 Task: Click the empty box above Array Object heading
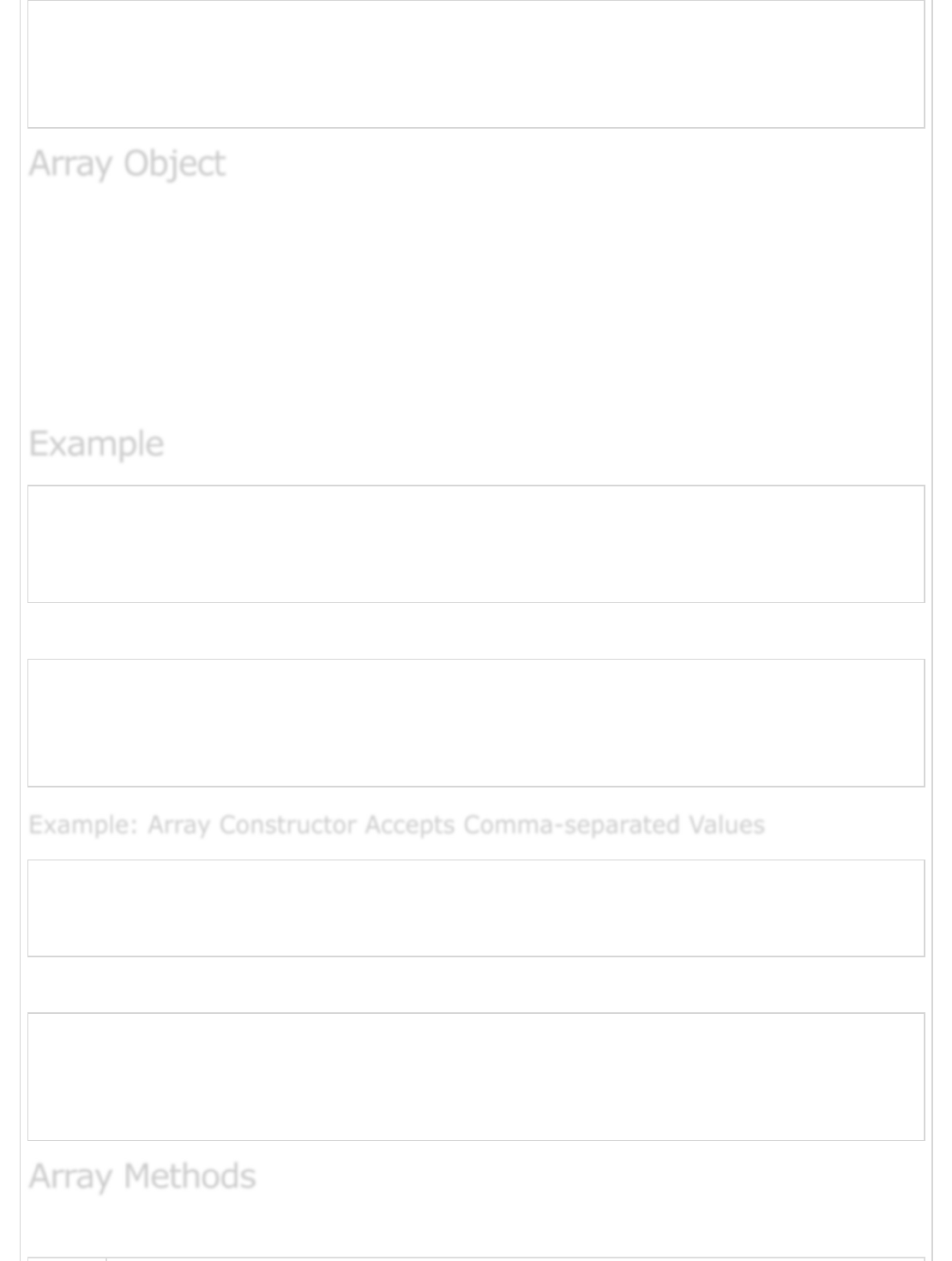(x=476, y=64)
